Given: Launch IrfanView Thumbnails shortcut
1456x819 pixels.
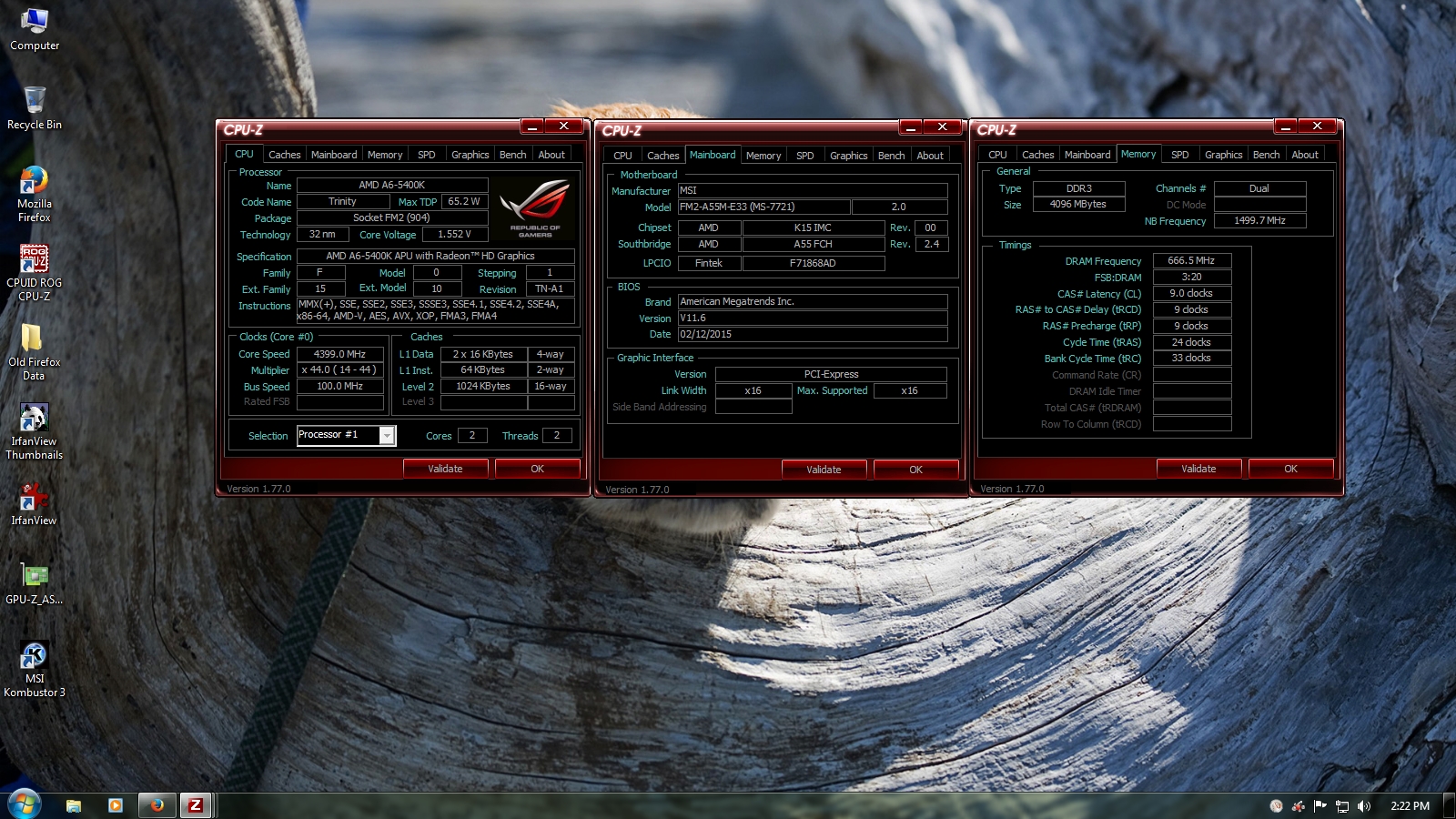Looking at the screenshot, I should (x=35, y=431).
